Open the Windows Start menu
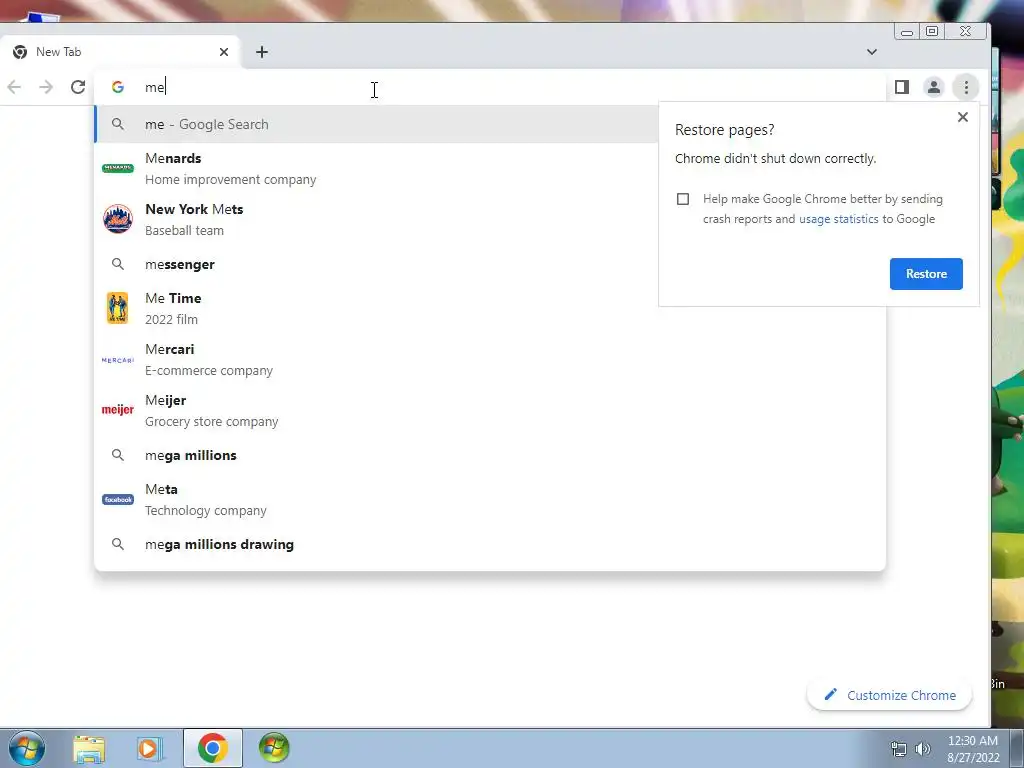This screenshot has width=1024, height=768. 27,748
